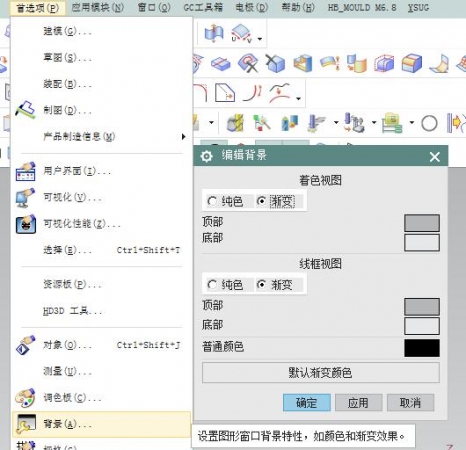Select 渐变 under 着色视图

[276, 201]
